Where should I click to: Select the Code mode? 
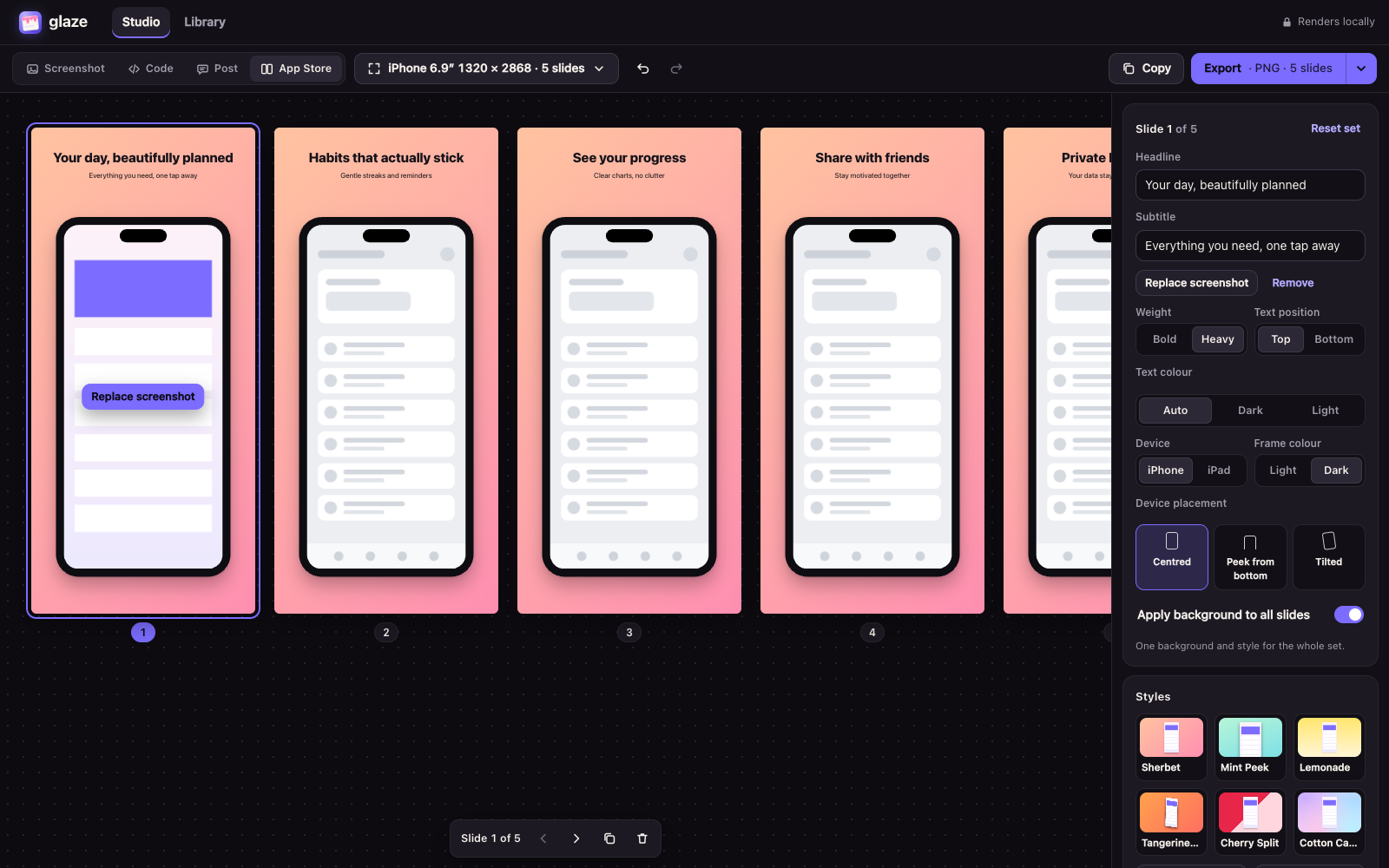click(x=151, y=69)
